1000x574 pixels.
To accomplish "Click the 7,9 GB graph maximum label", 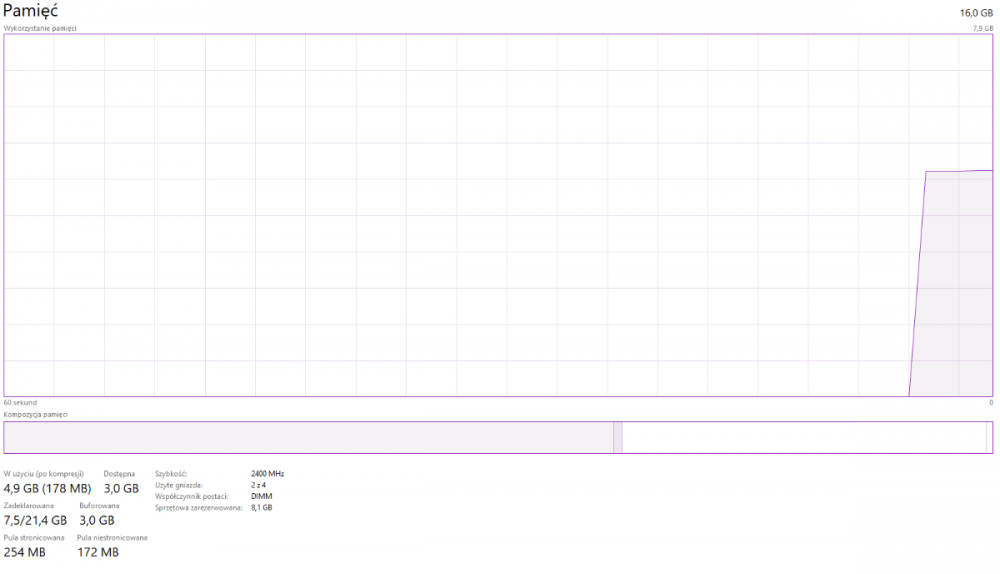I will click(982, 28).
